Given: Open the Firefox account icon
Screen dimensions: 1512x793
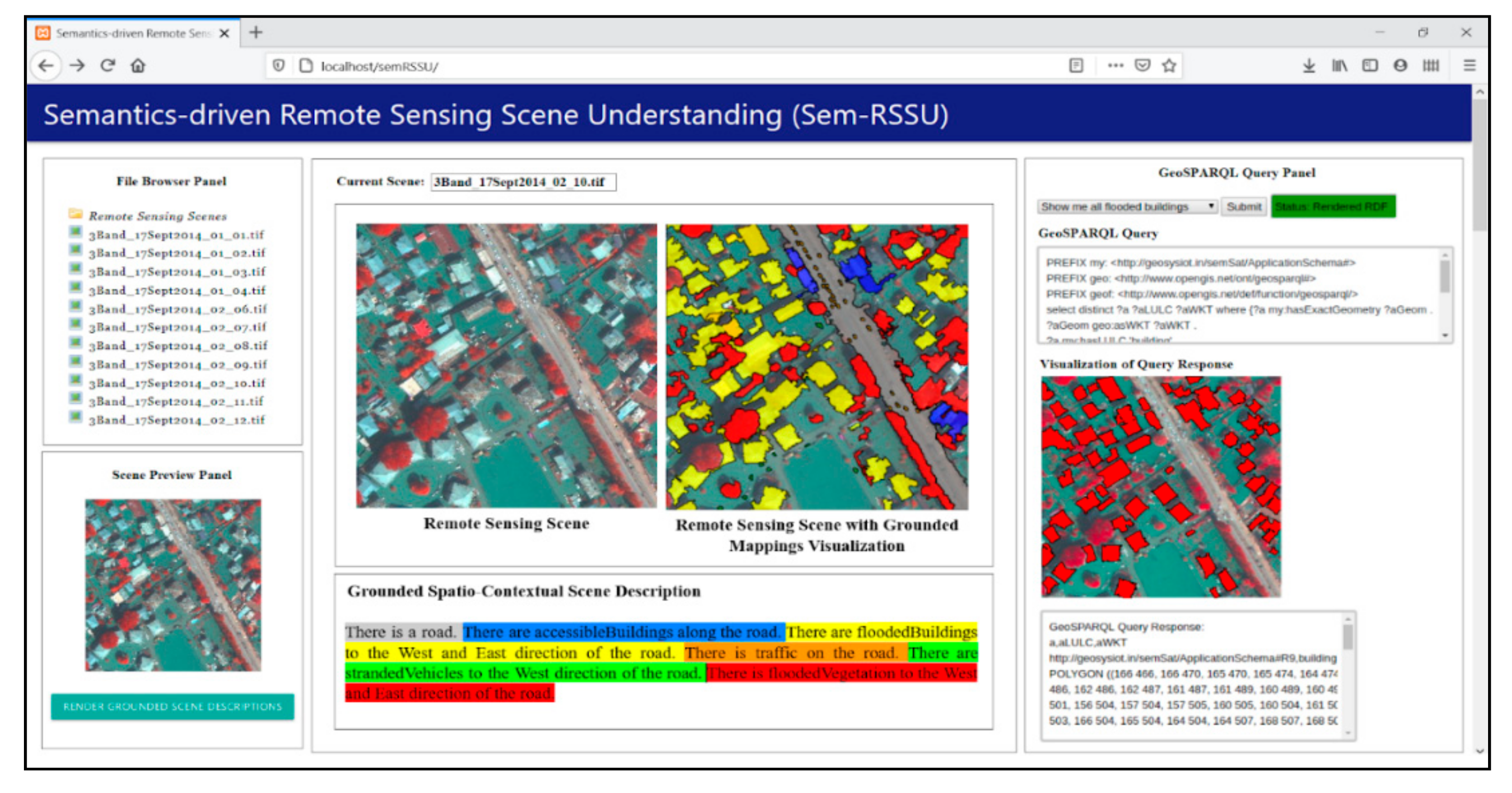Looking at the screenshot, I should (x=1400, y=65).
